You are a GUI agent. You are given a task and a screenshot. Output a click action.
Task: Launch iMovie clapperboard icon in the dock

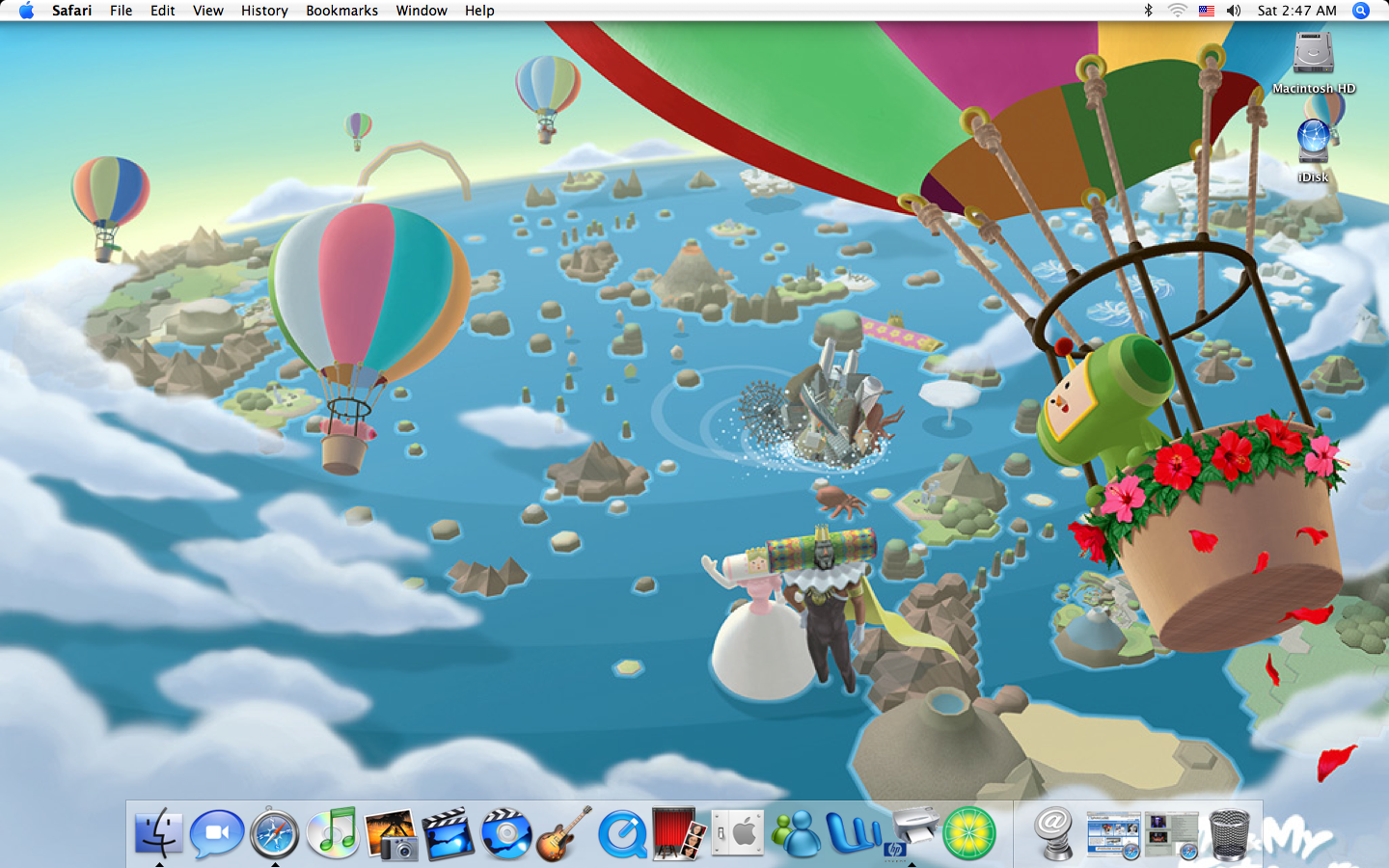(449, 833)
